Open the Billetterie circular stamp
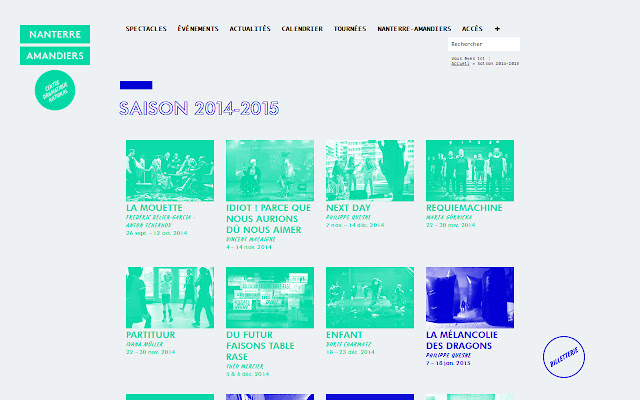This screenshot has height=400, width=640. pyautogui.click(x=564, y=357)
